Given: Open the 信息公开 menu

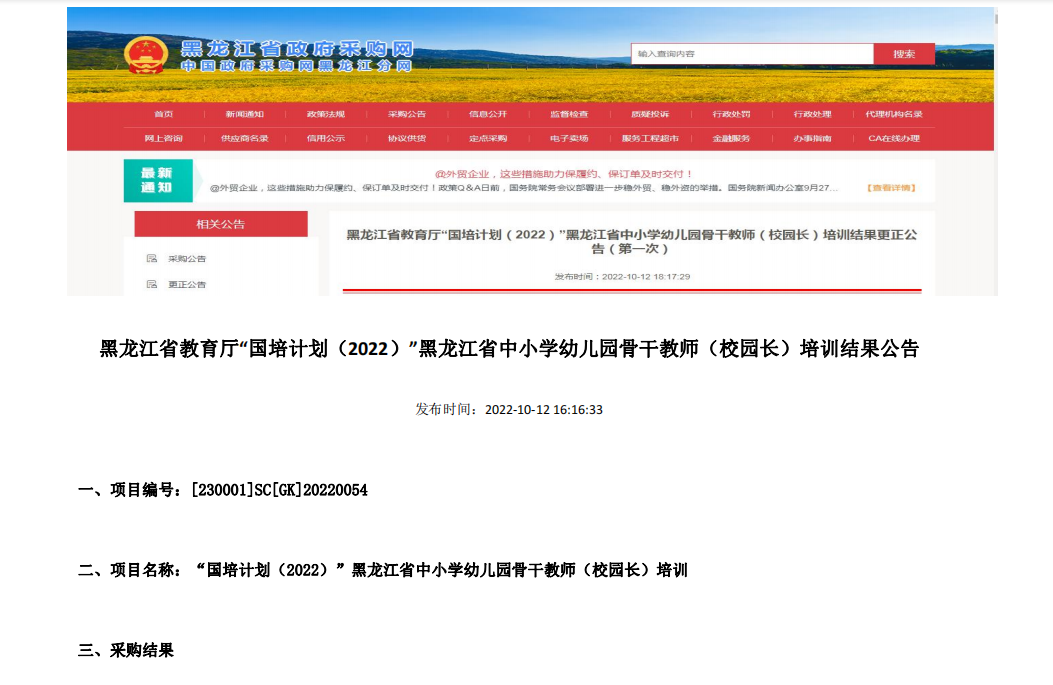Looking at the screenshot, I should click(x=487, y=114).
